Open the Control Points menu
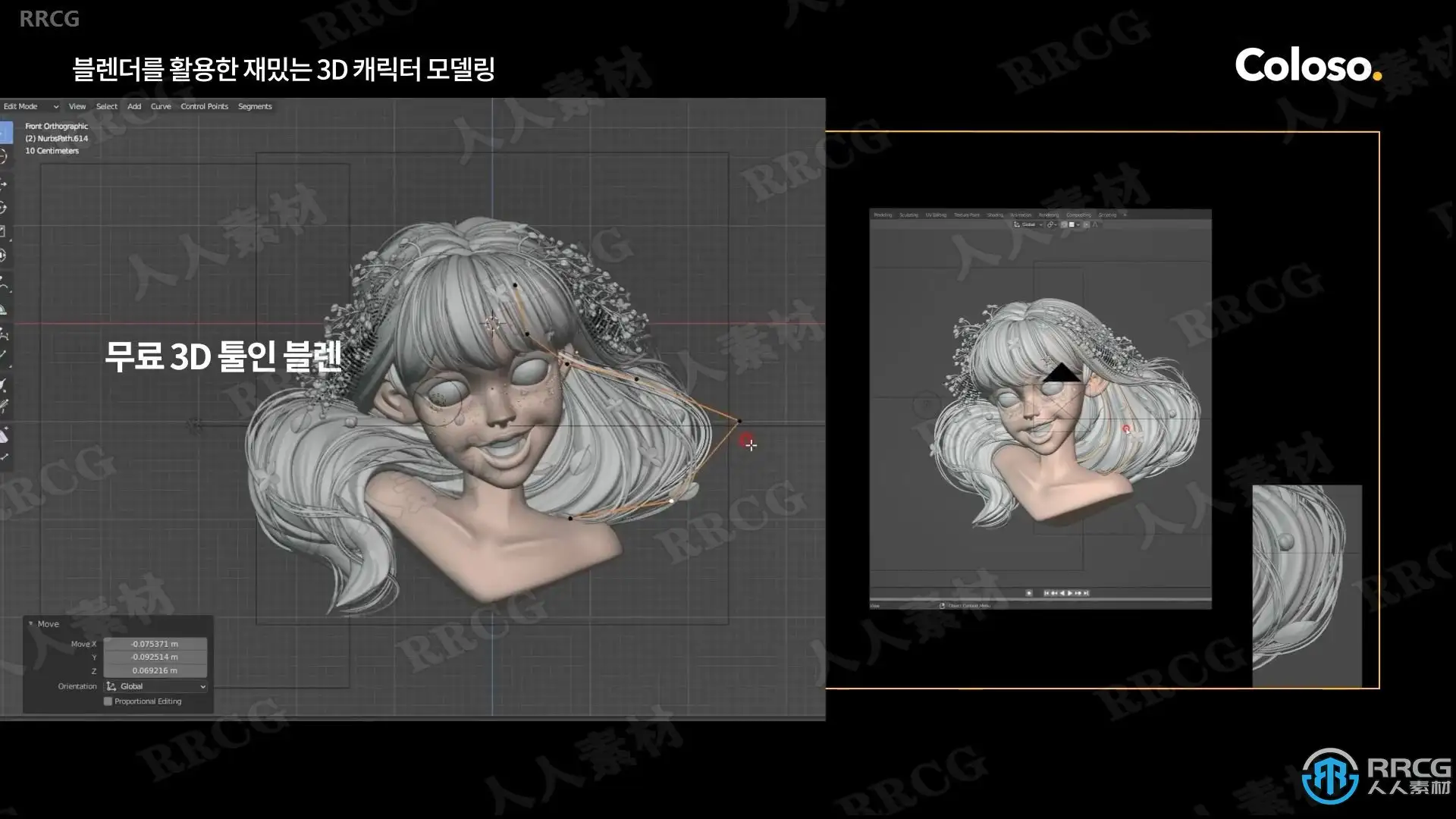The height and width of the screenshot is (819, 1456). [204, 106]
